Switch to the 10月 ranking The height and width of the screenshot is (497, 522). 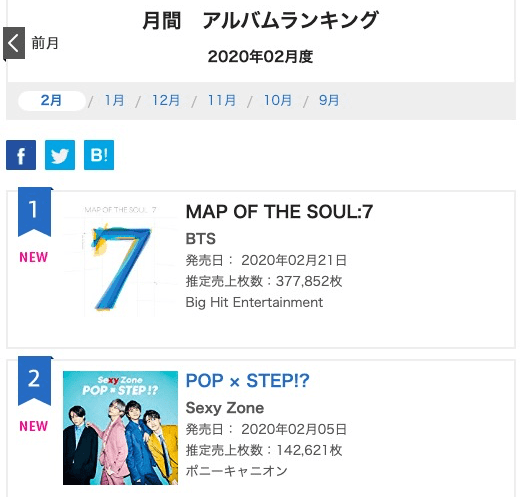[x=278, y=100]
